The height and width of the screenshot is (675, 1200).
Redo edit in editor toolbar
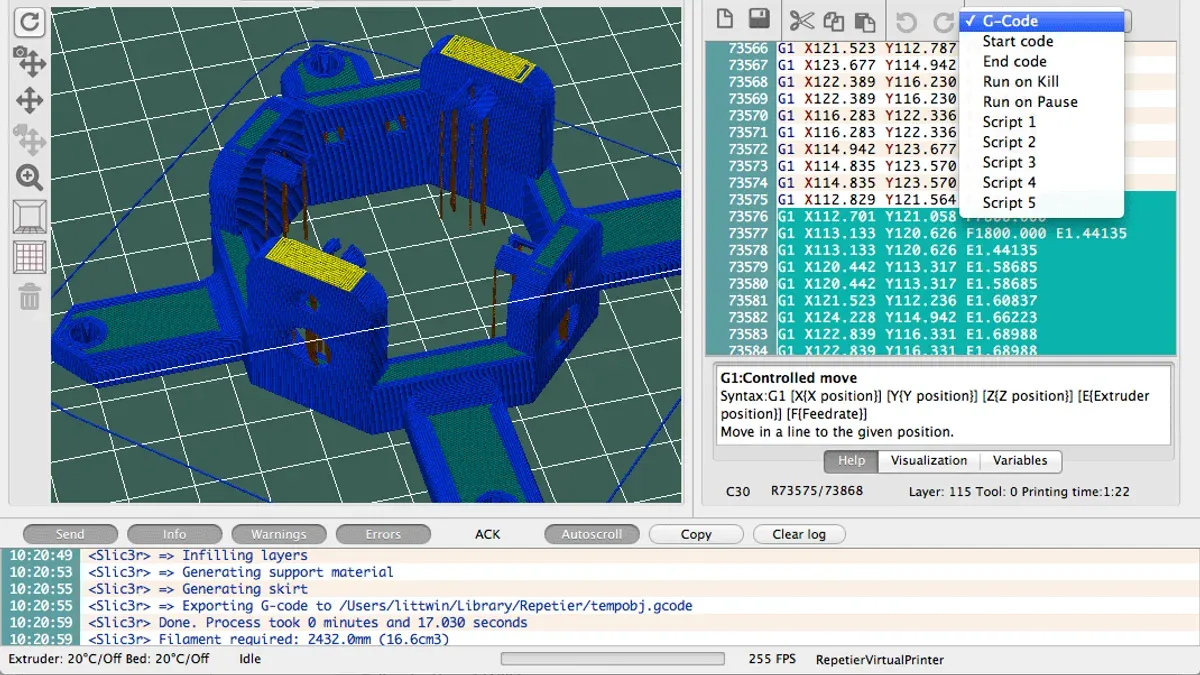point(942,22)
